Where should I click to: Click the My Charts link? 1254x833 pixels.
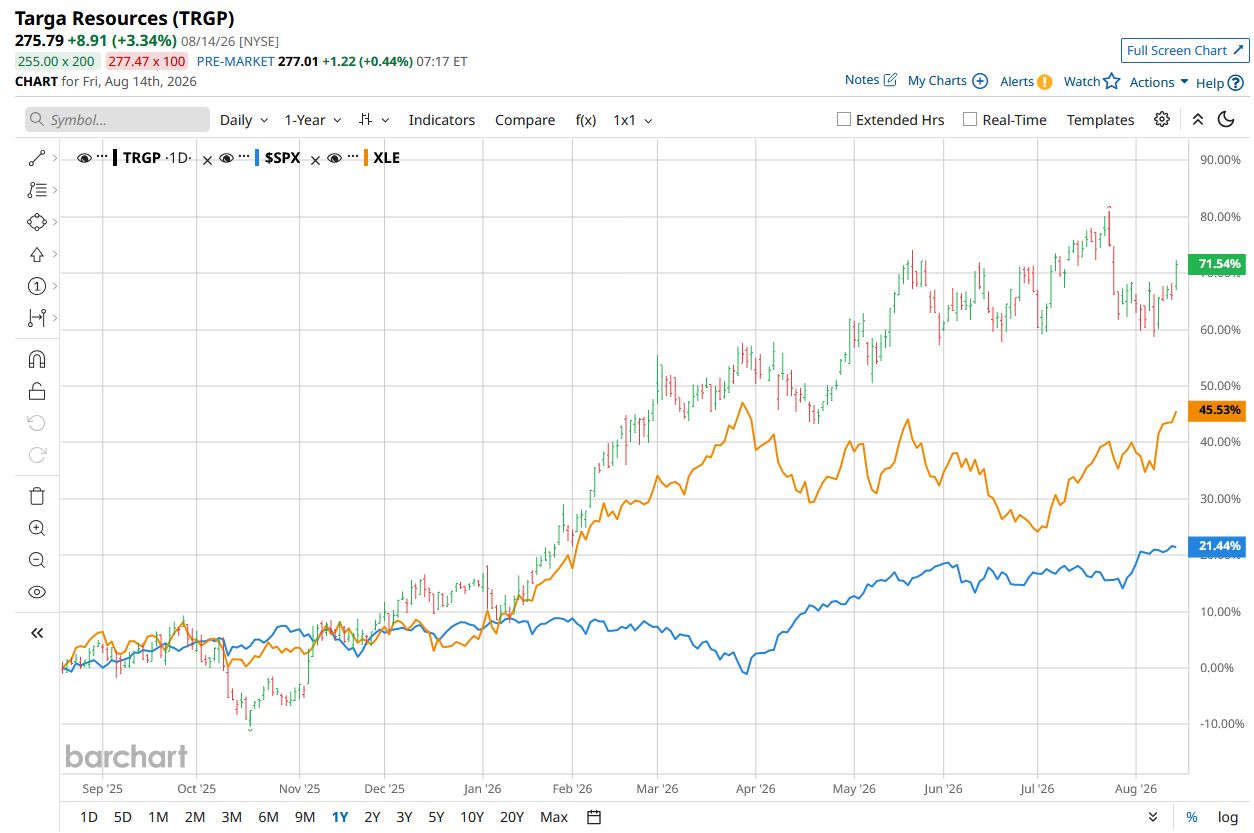(937, 81)
